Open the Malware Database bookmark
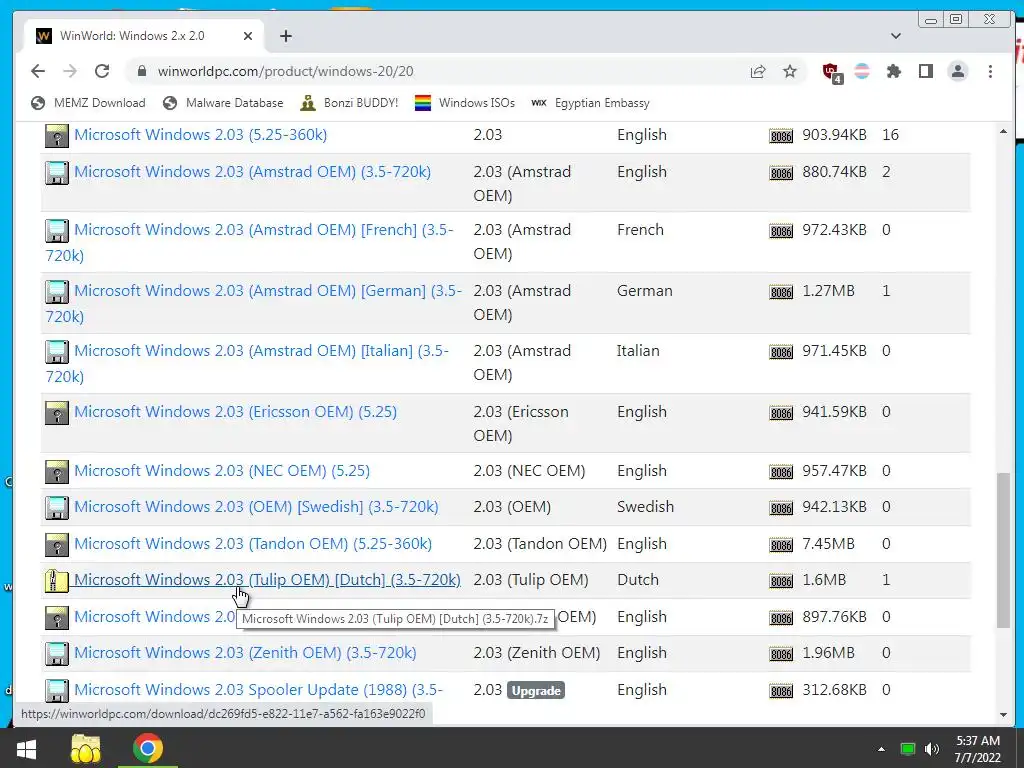The image size is (1024, 768). (223, 103)
